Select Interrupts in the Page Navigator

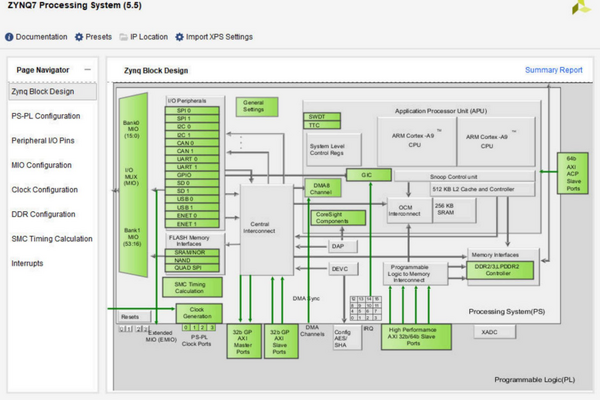pyautogui.click(x=27, y=263)
